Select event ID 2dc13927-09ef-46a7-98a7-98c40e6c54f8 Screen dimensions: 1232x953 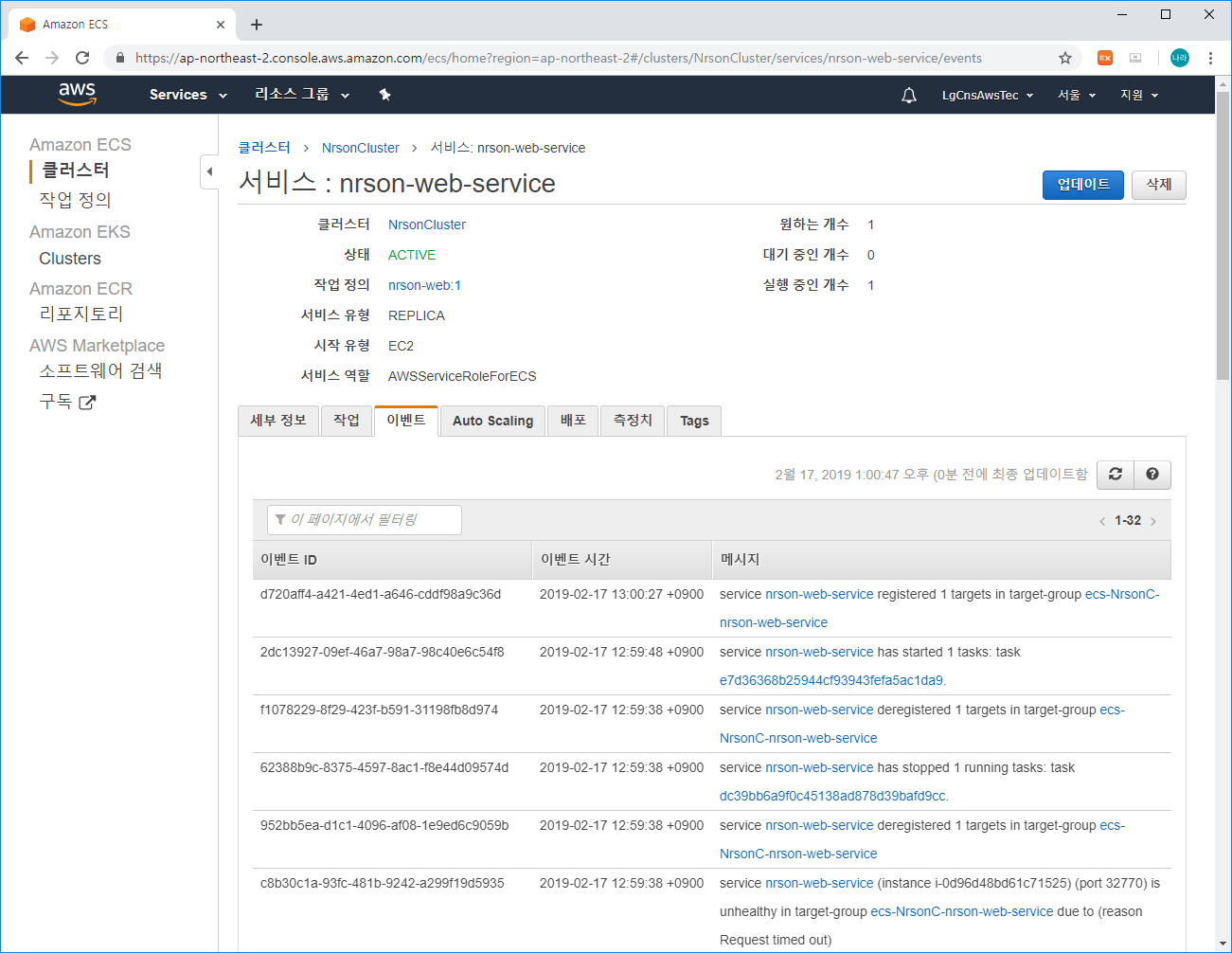click(383, 652)
